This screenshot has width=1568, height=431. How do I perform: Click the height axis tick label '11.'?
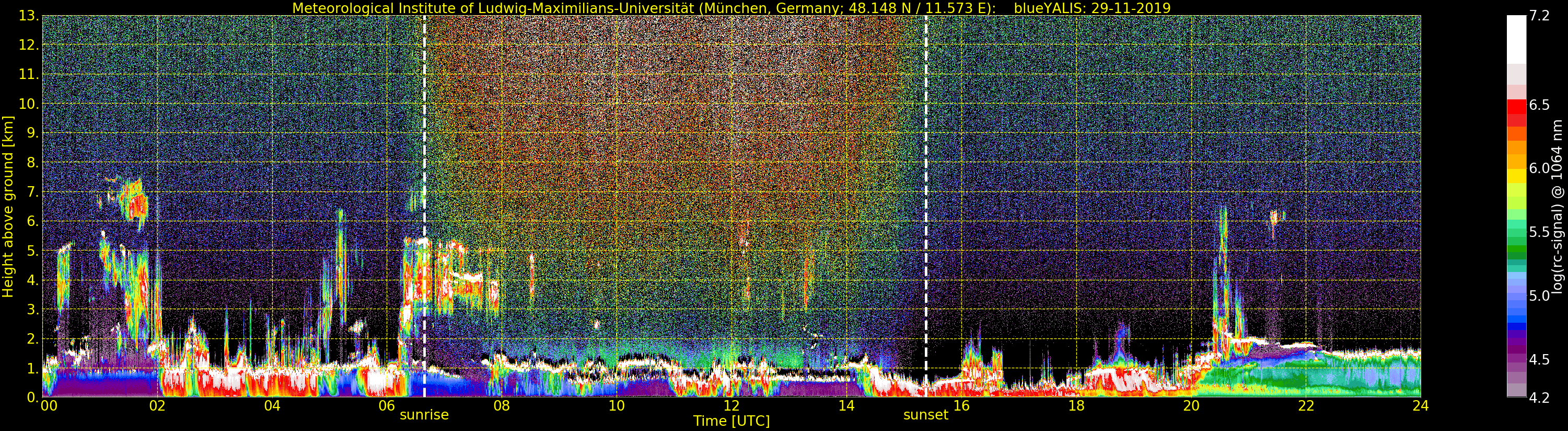pyautogui.click(x=29, y=74)
